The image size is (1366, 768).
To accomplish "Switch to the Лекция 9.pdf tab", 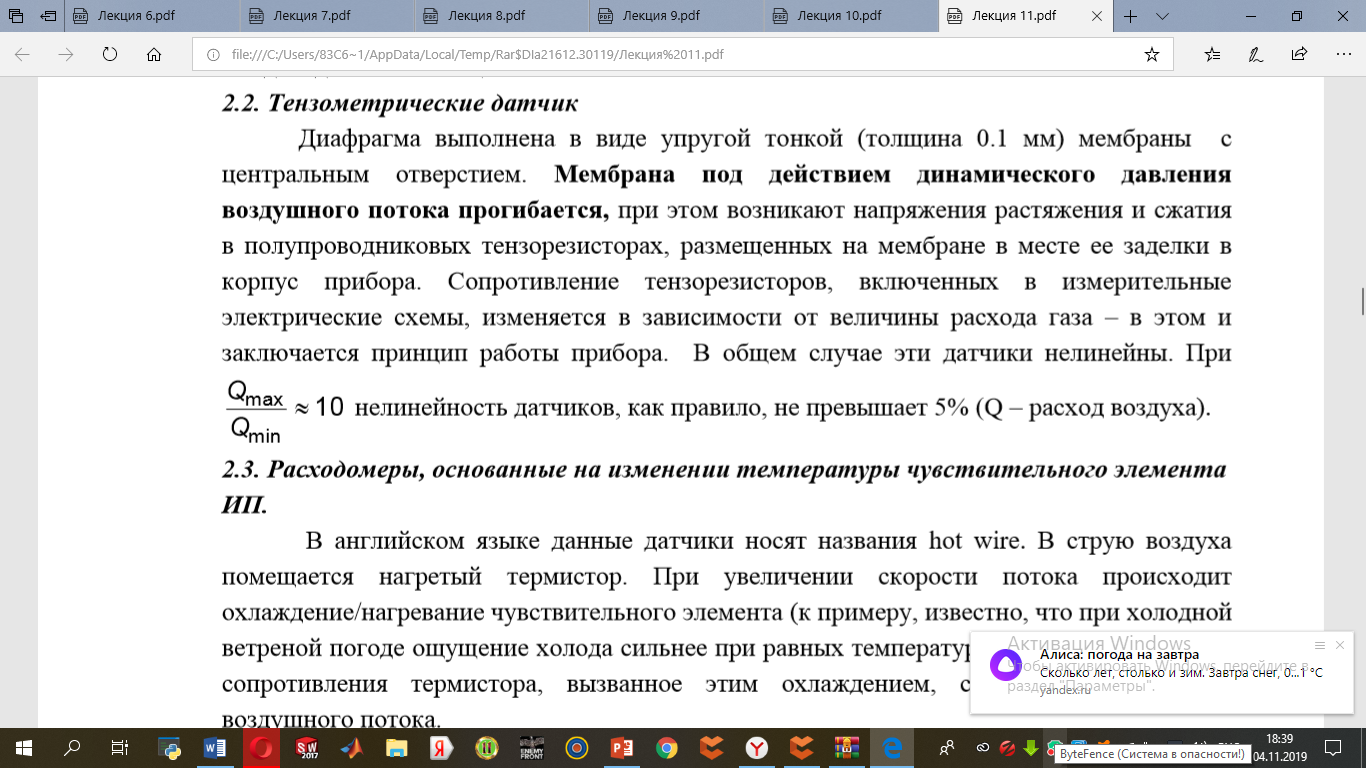I will click(676, 16).
